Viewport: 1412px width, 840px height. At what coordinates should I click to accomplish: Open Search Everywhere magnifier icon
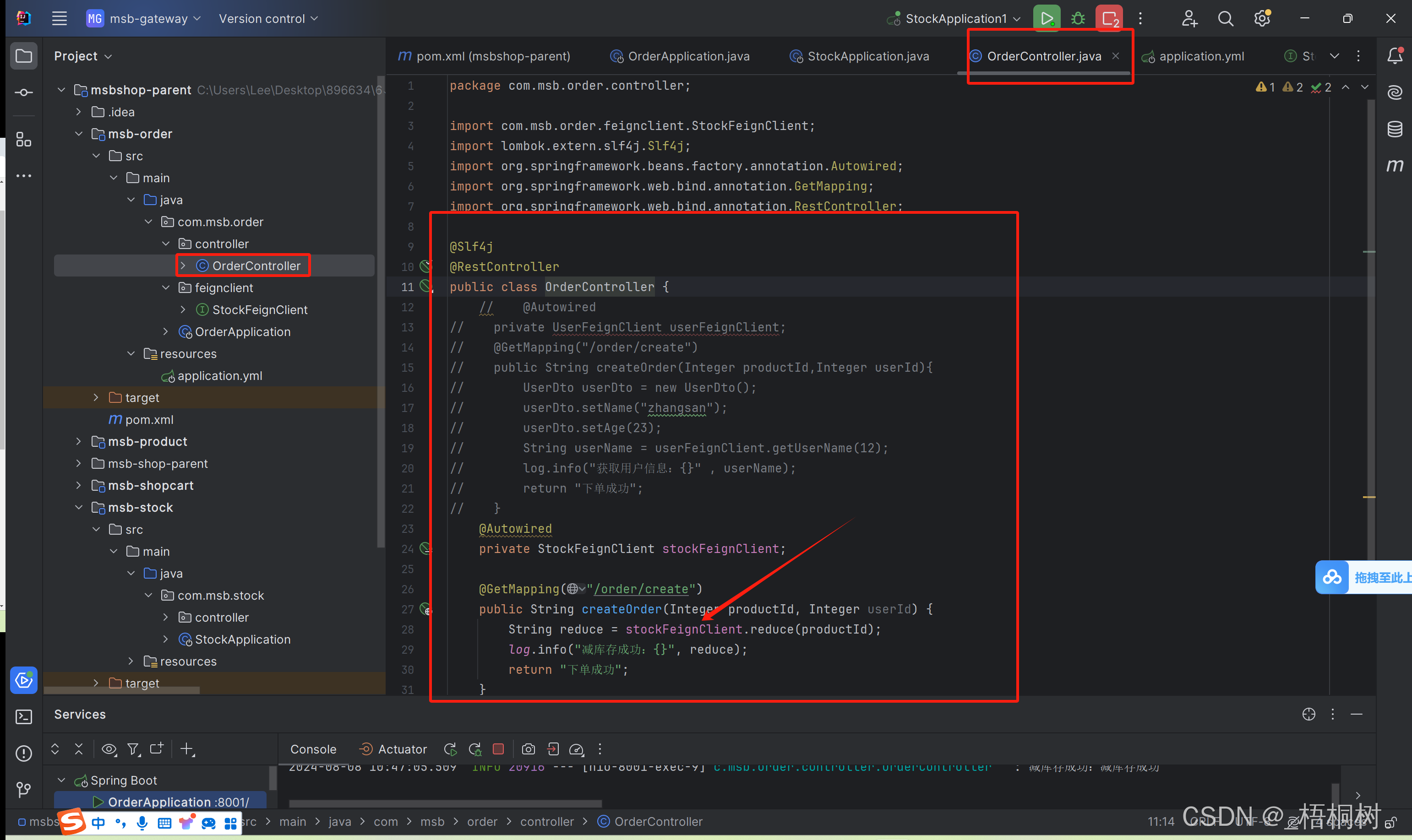point(1225,19)
